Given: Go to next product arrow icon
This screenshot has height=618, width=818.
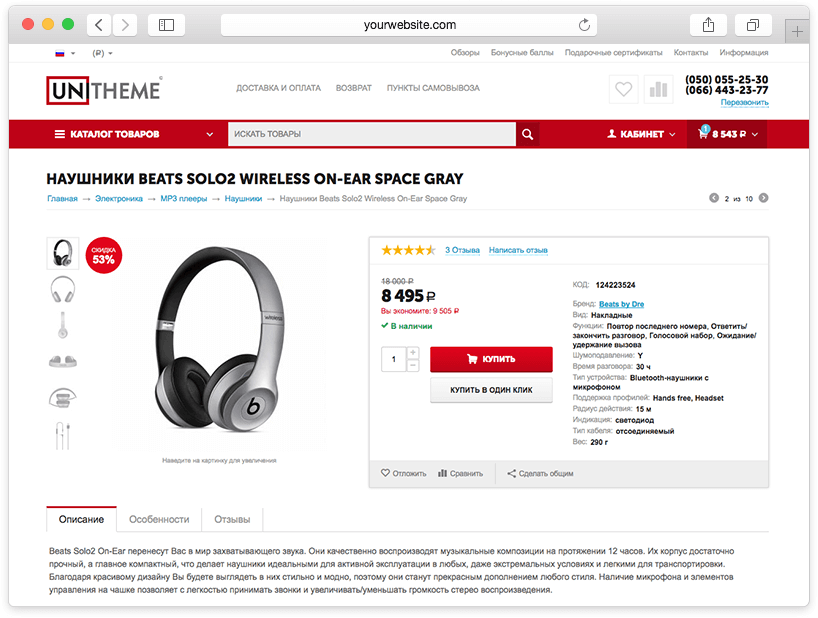Looking at the screenshot, I should 763,198.
